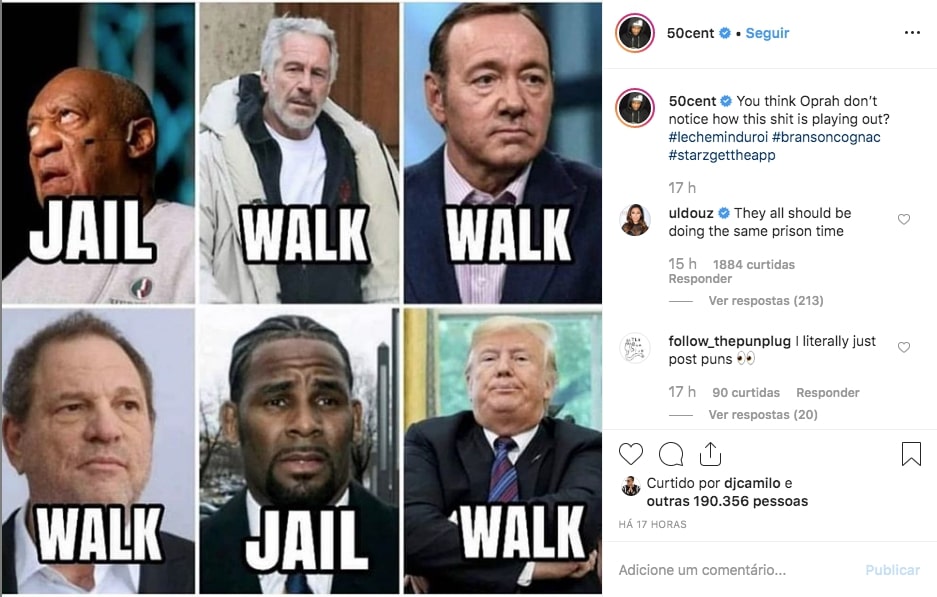
Task: Like the post with the heart icon
Action: (630, 454)
